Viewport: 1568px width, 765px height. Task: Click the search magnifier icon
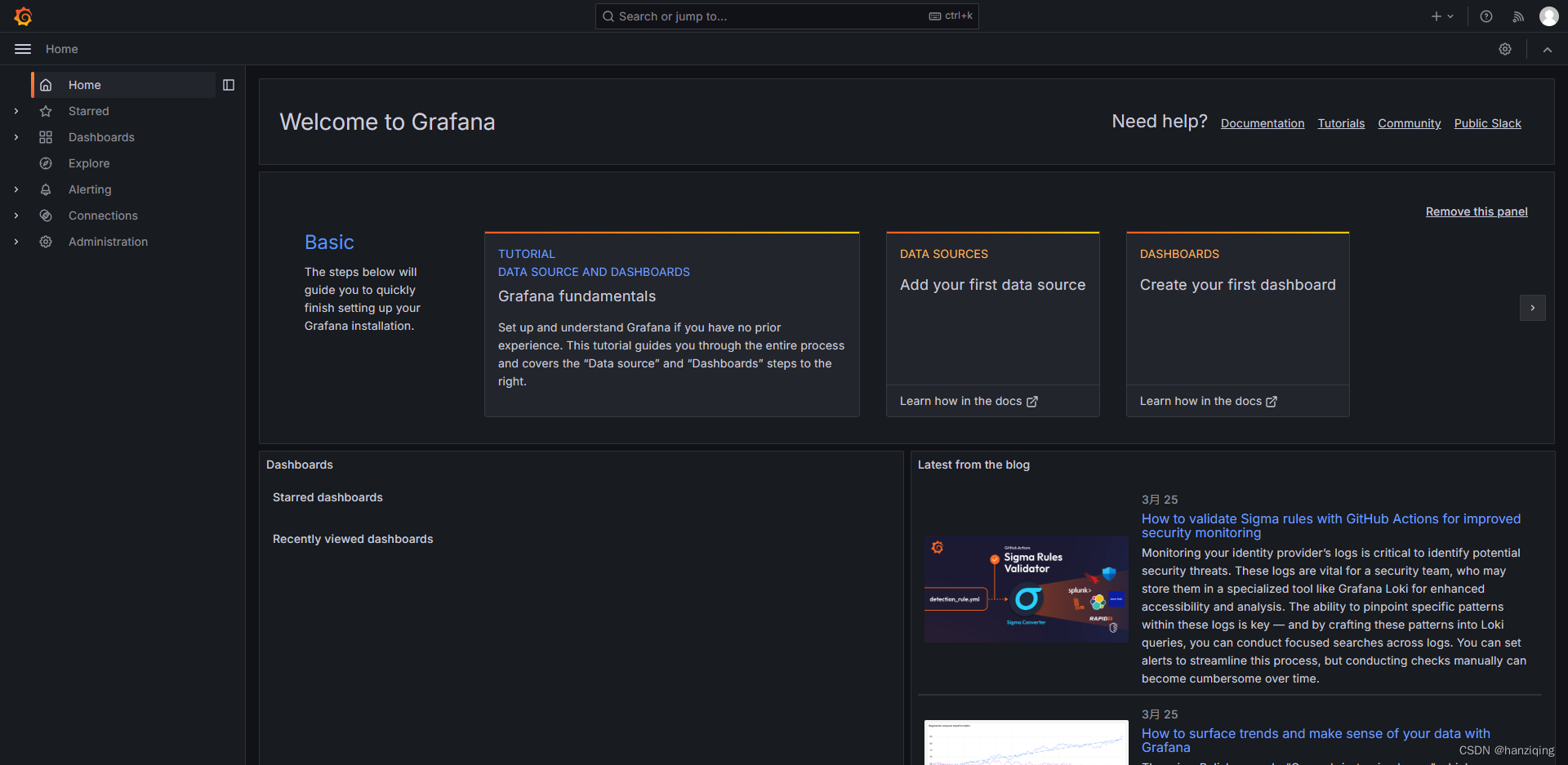pyautogui.click(x=608, y=16)
